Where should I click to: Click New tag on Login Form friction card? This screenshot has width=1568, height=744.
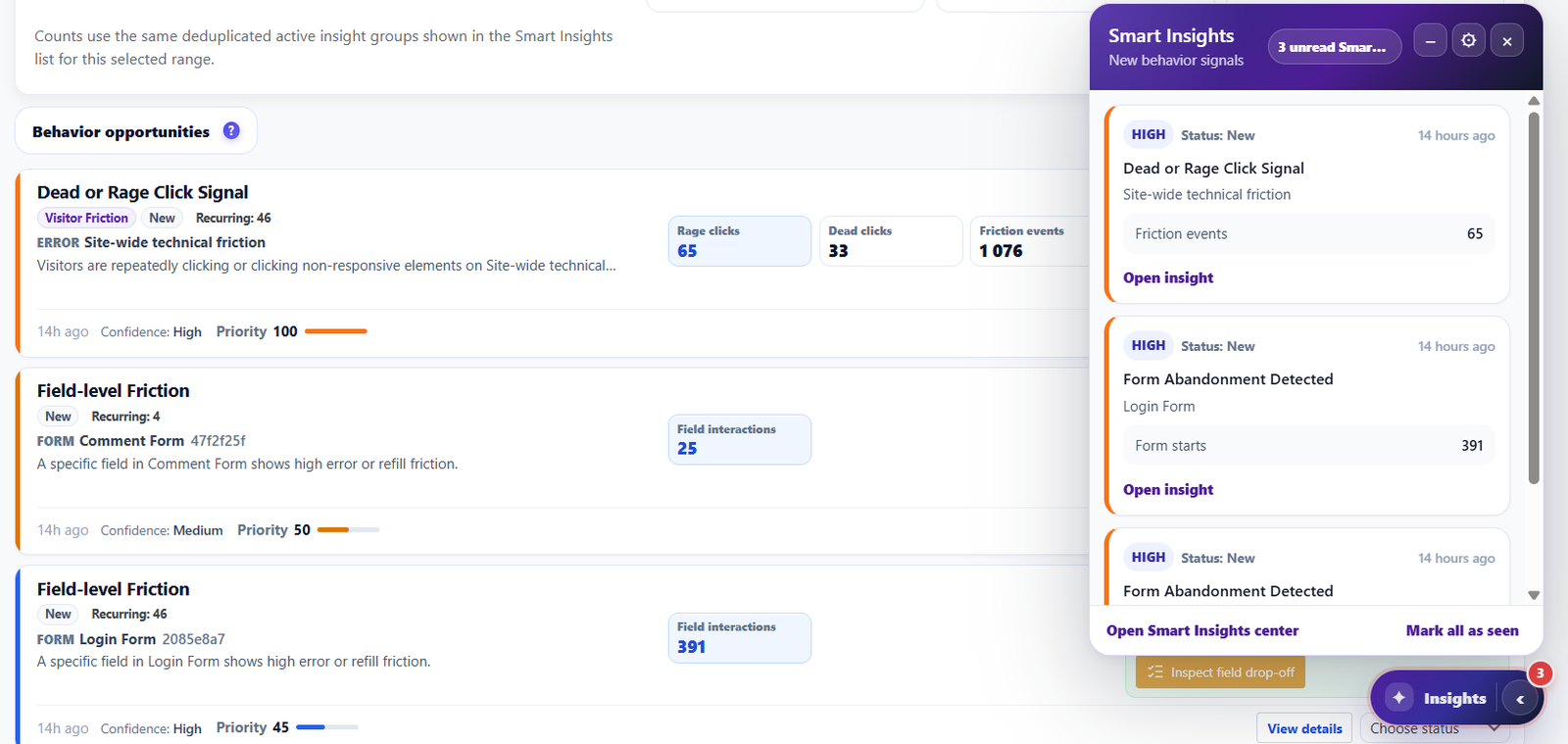point(58,614)
